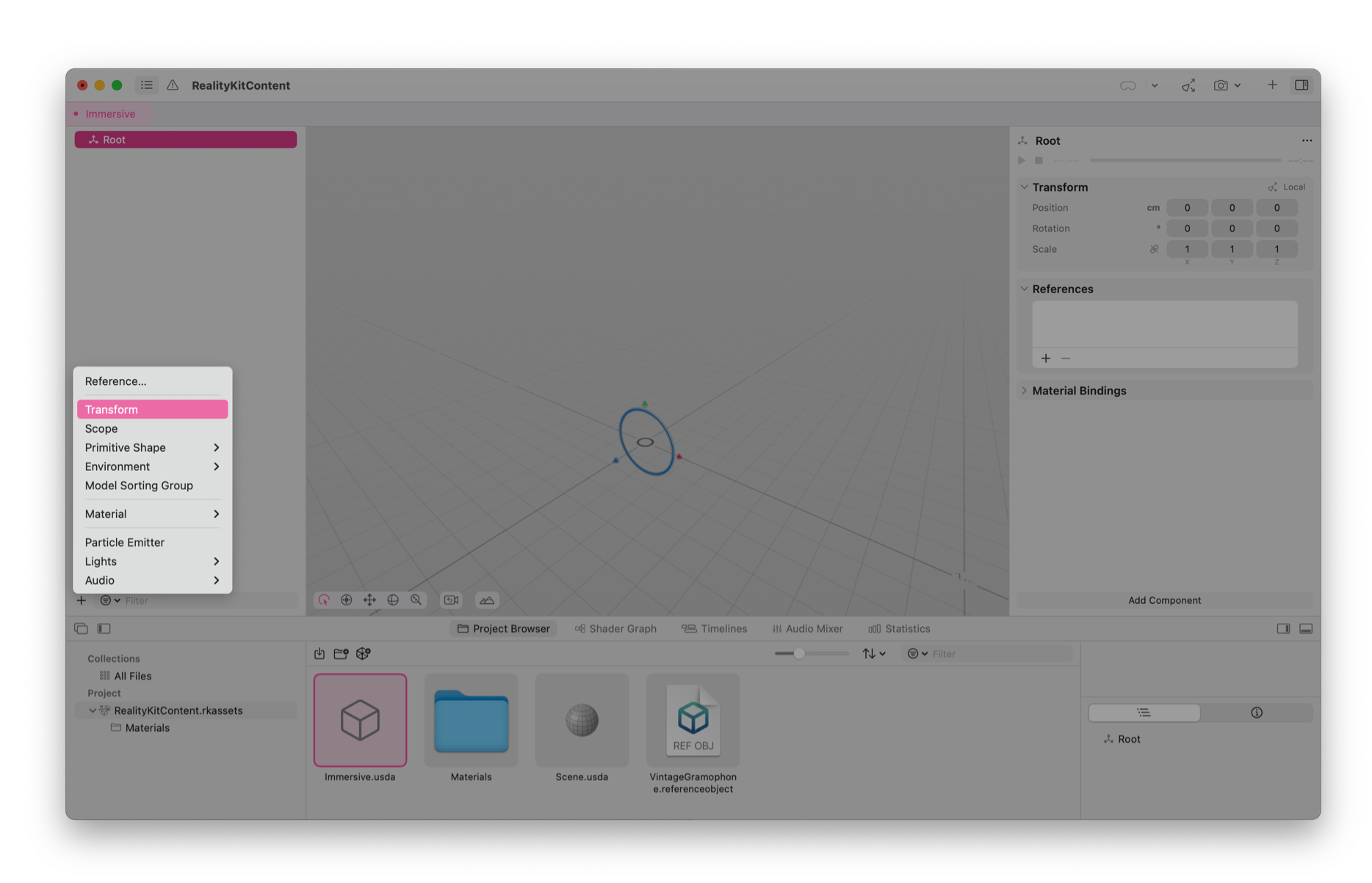
Task: Click the new folder icon in Project Browser
Action: 341,653
